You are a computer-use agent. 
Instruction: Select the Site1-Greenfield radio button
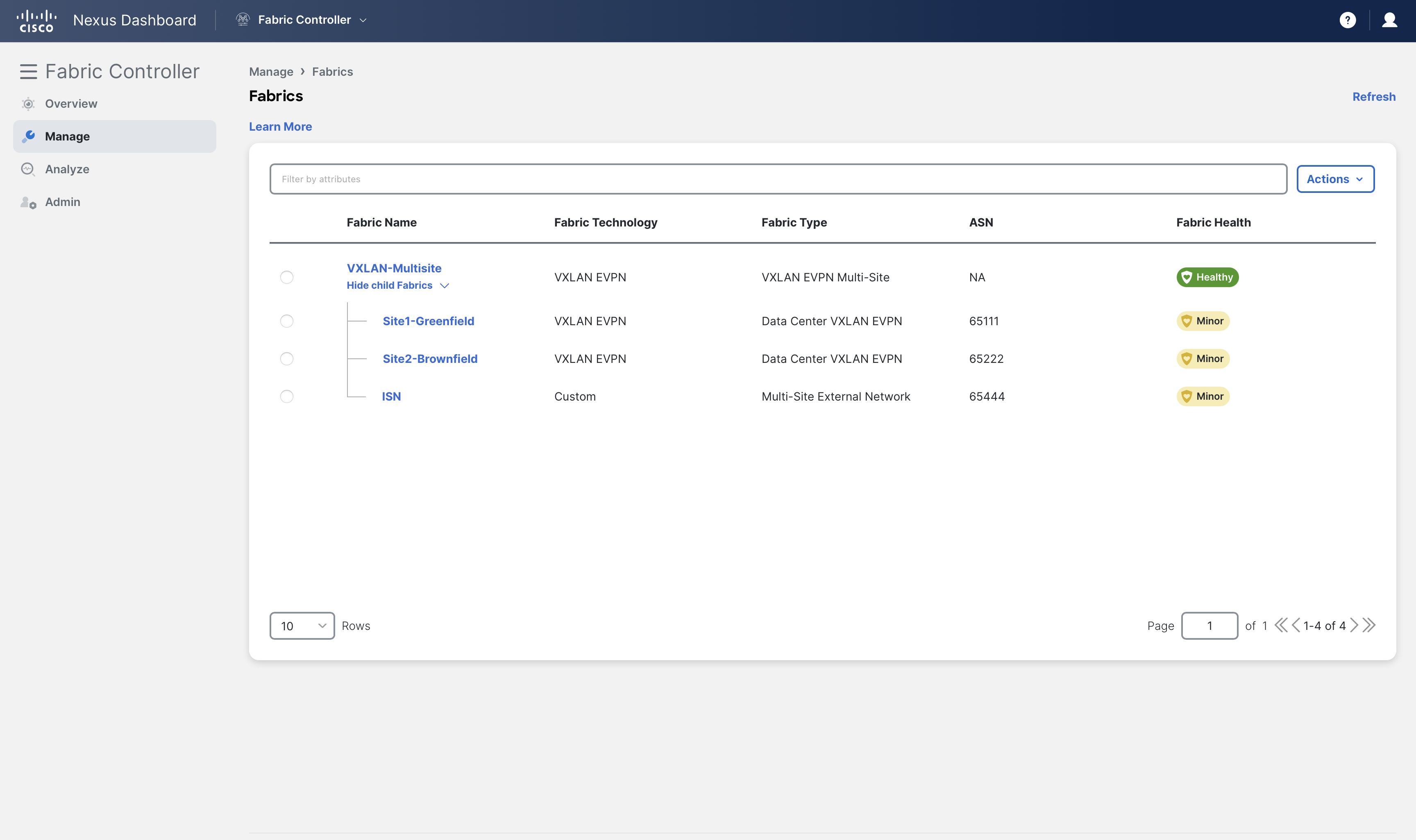pos(287,321)
